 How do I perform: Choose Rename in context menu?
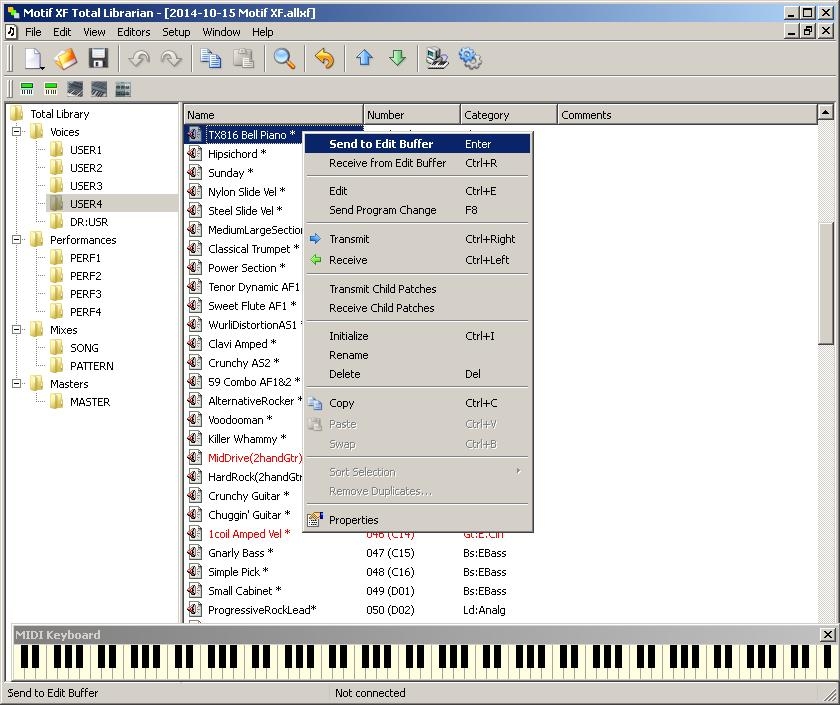417,355
